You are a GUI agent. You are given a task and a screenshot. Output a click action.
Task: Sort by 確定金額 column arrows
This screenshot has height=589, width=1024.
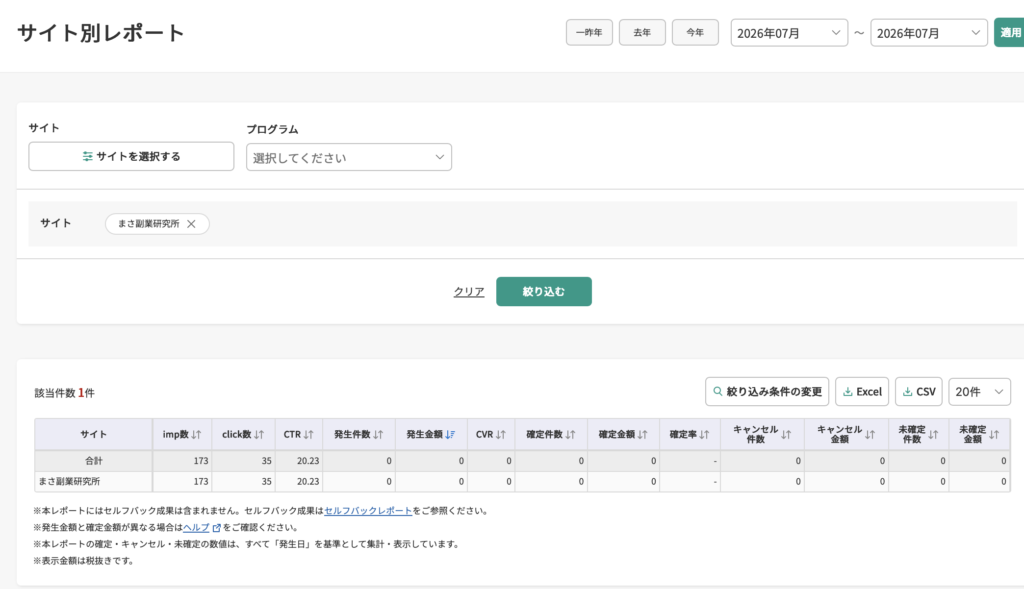643,434
